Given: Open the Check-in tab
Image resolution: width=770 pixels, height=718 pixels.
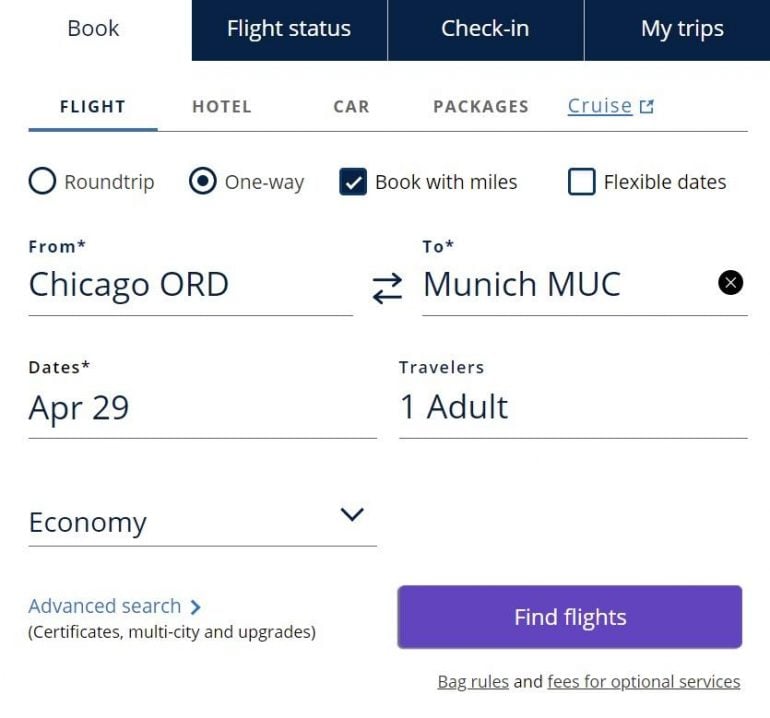Looking at the screenshot, I should (485, 29).
